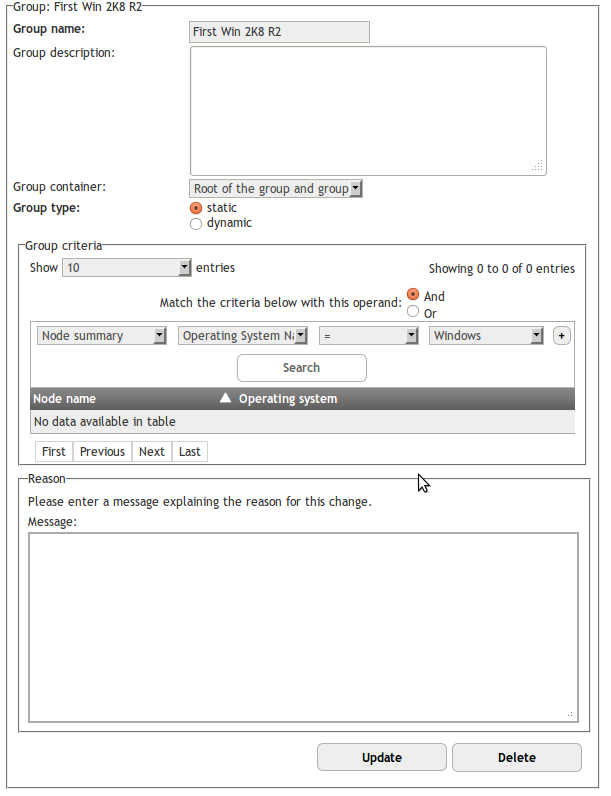Screen dimensions: 611x796
Task: Go to Next page of results
Action: (x=152, y=451)
